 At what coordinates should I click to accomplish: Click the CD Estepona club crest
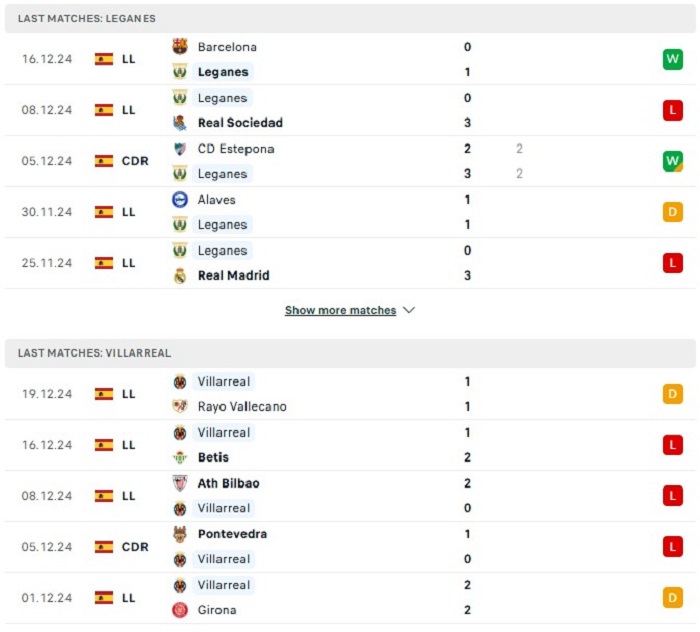click(x=180, y=149)
